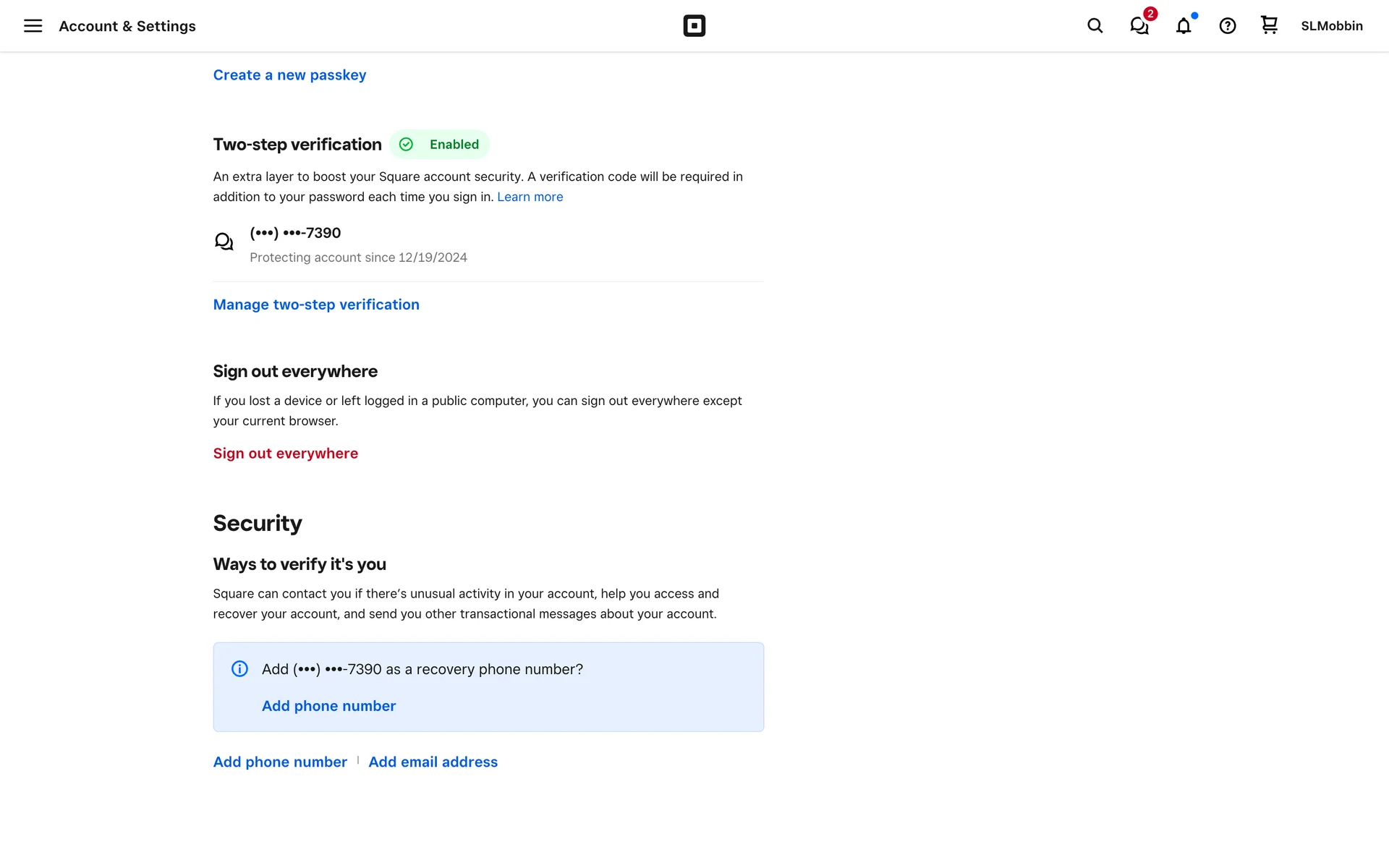Click Add phone number inside blue banner
Screen dimensions: 1389x868
tap(328, 706)
